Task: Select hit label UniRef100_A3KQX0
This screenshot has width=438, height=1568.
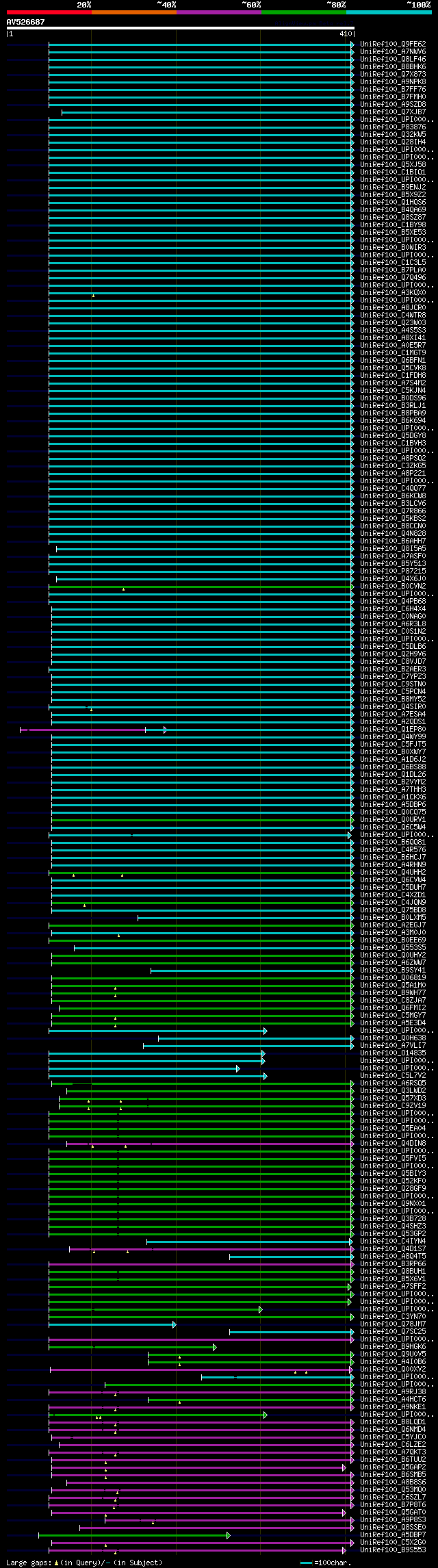Action: tap(393, 293)
